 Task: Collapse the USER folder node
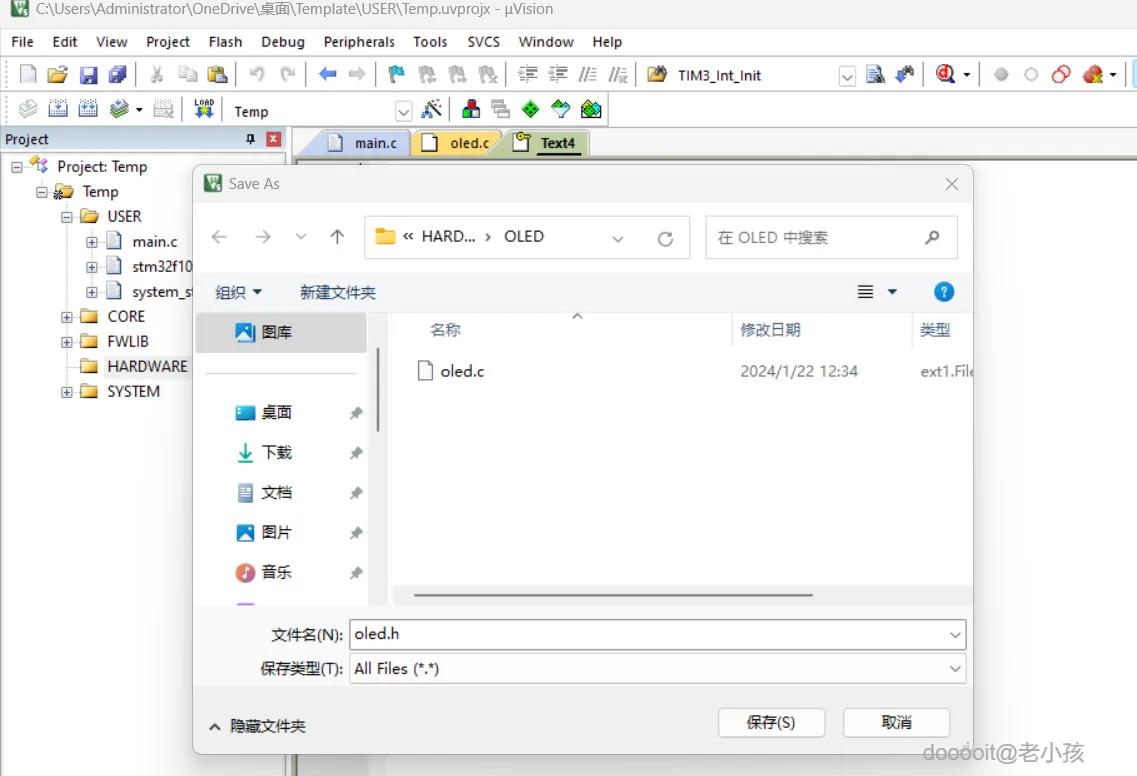pos(67,217)
